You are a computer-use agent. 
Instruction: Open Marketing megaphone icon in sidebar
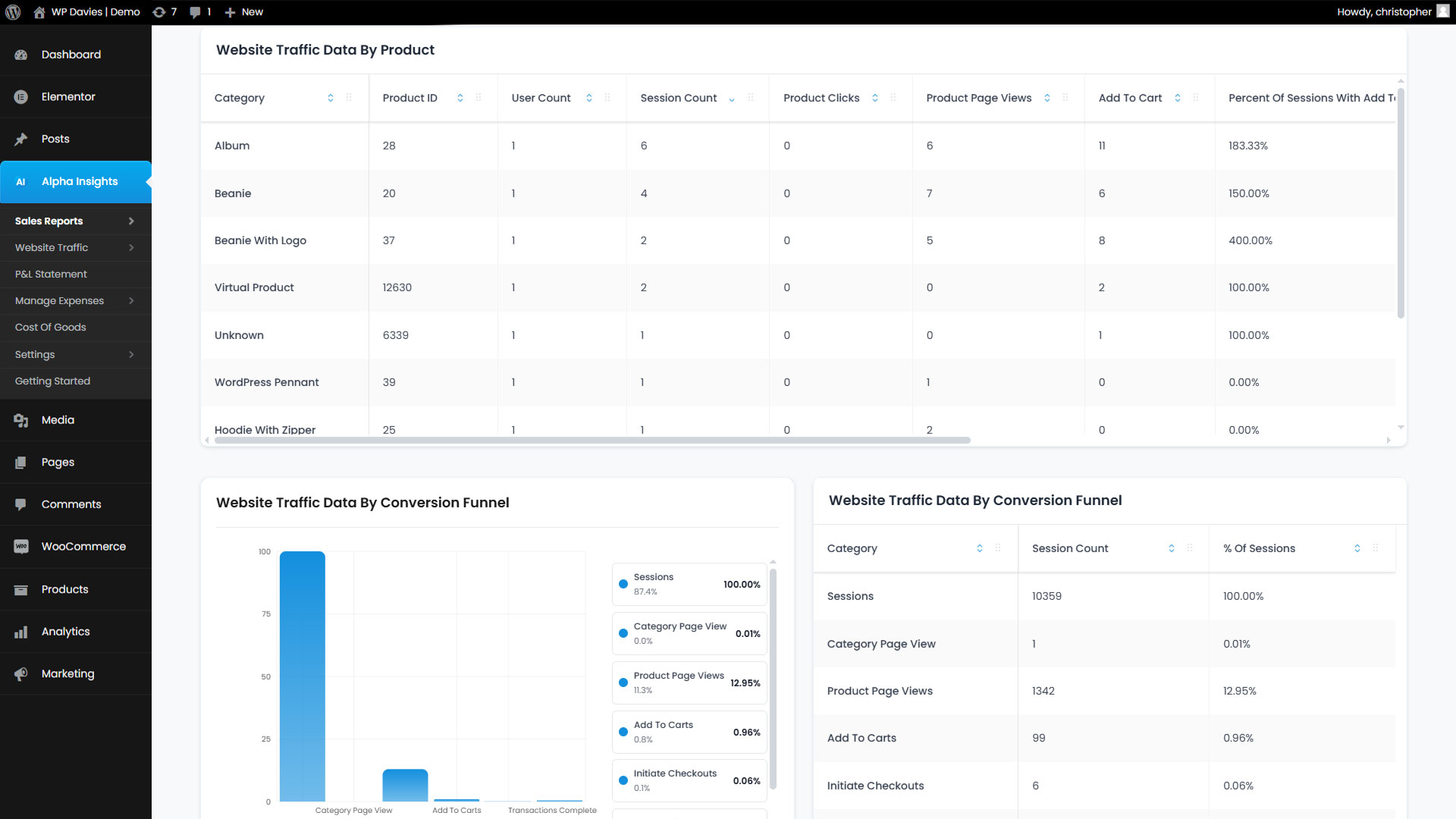coord(21,674)
